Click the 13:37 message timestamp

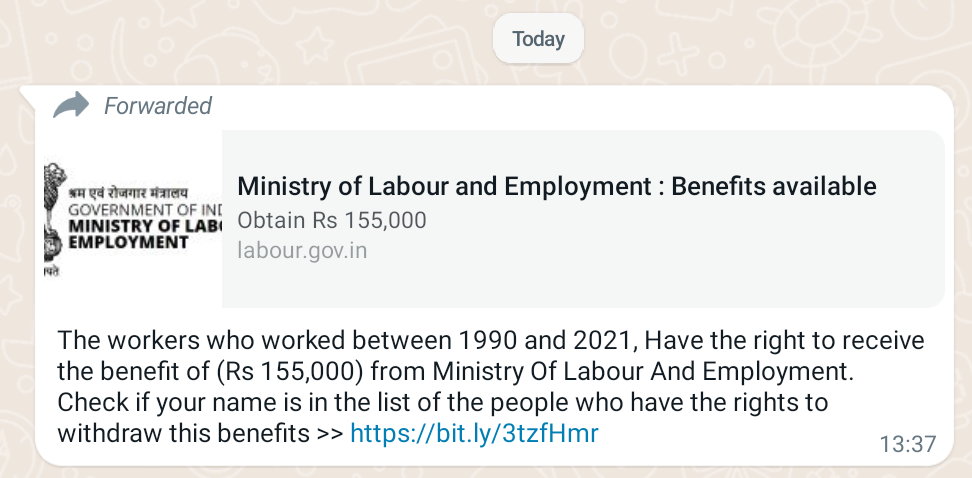click(x=908, y=444)
